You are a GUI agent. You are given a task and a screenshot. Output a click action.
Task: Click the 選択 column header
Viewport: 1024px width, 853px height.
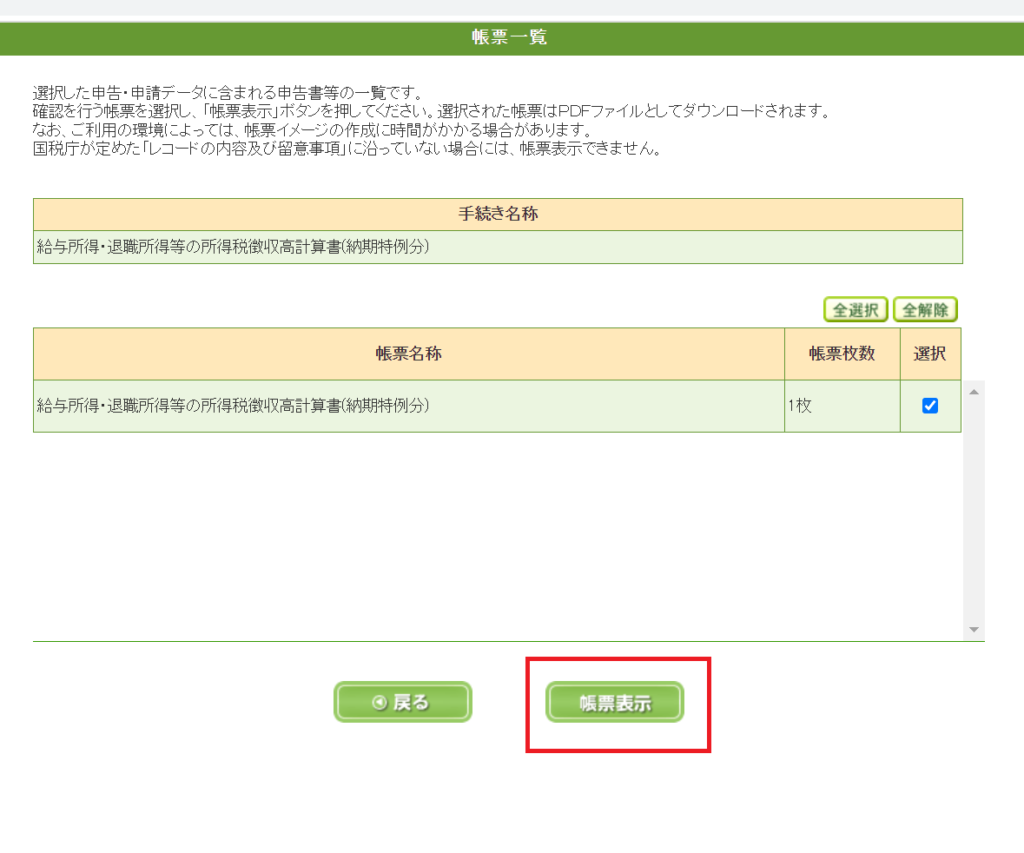coord(930,354)
